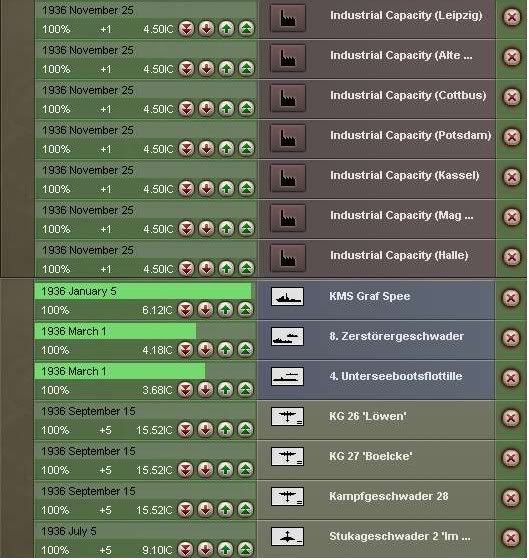Cancel Industrial Capacity (Leipzig) production

512,17
